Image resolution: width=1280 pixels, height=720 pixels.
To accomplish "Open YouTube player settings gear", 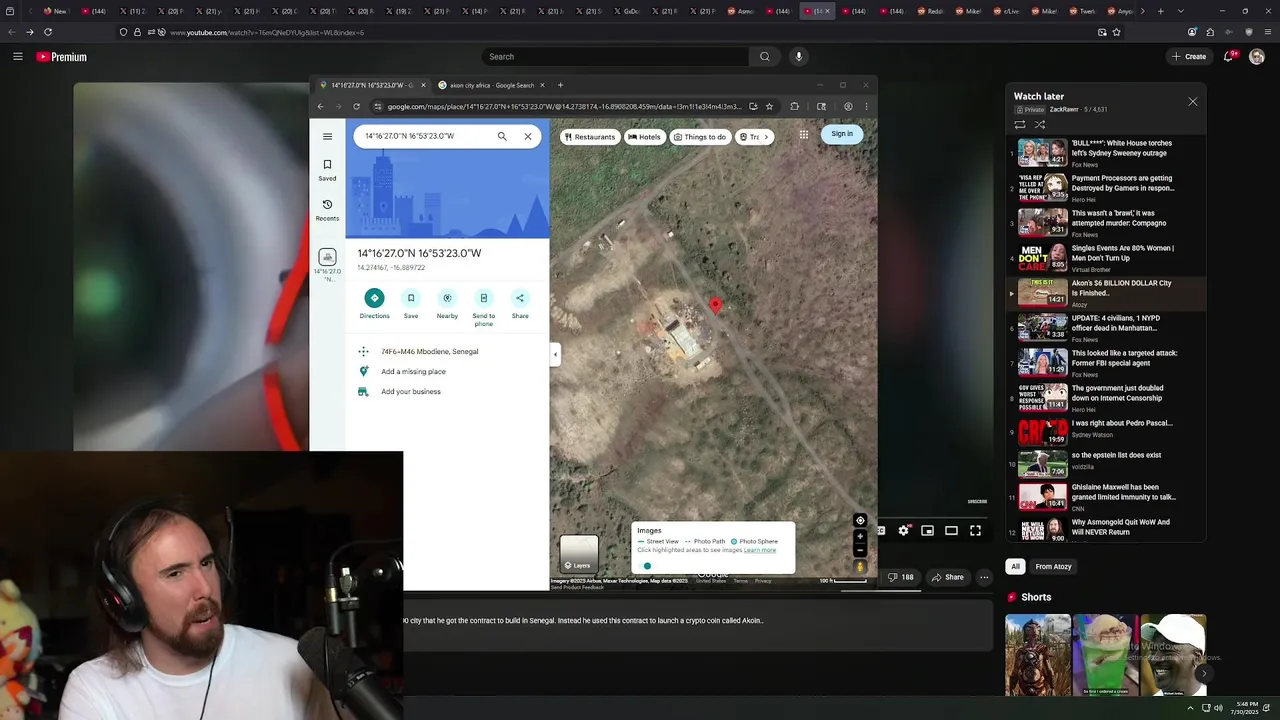I will [x=904, y=531].
